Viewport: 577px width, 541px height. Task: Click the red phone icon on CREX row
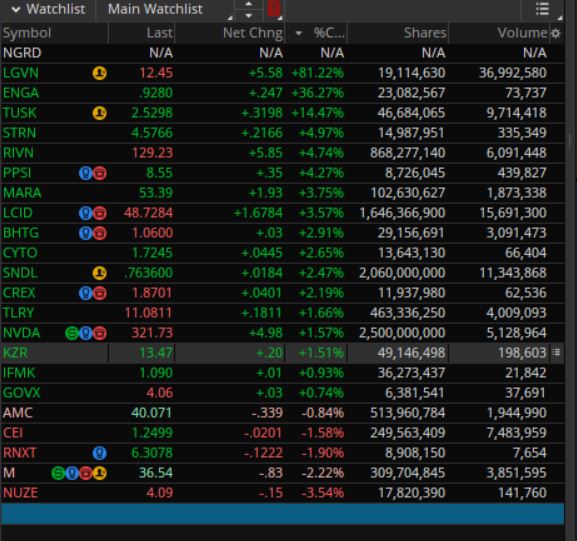100,293
